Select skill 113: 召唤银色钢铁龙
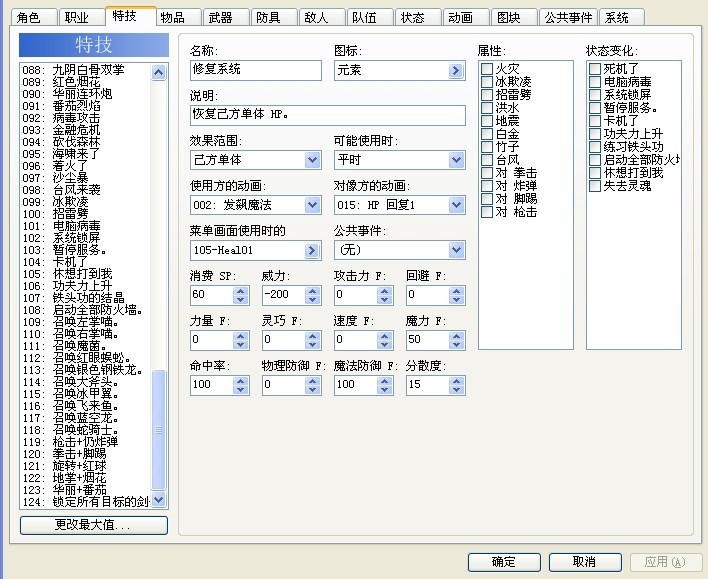 (85, 370)
